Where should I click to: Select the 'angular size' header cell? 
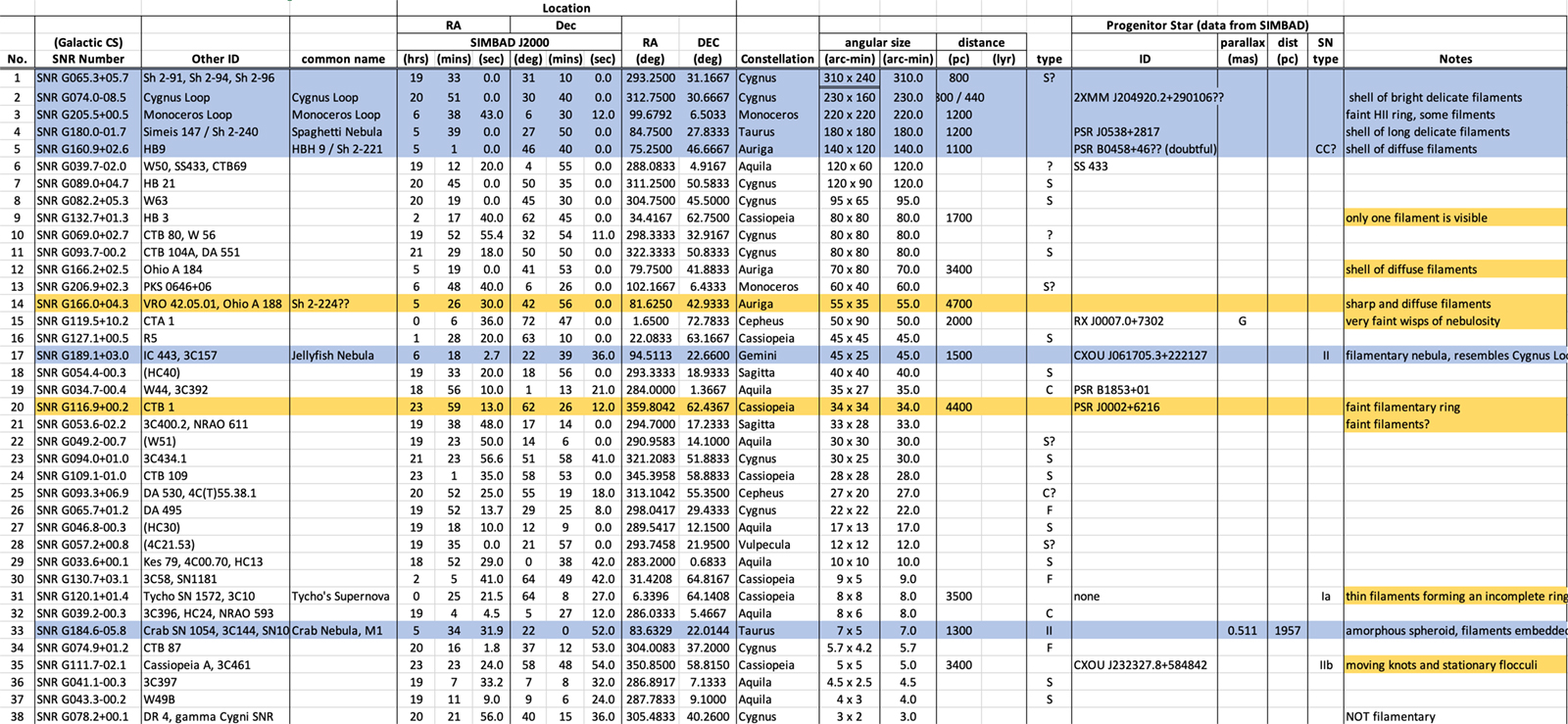pyautogui.click(x=877, y=42)
